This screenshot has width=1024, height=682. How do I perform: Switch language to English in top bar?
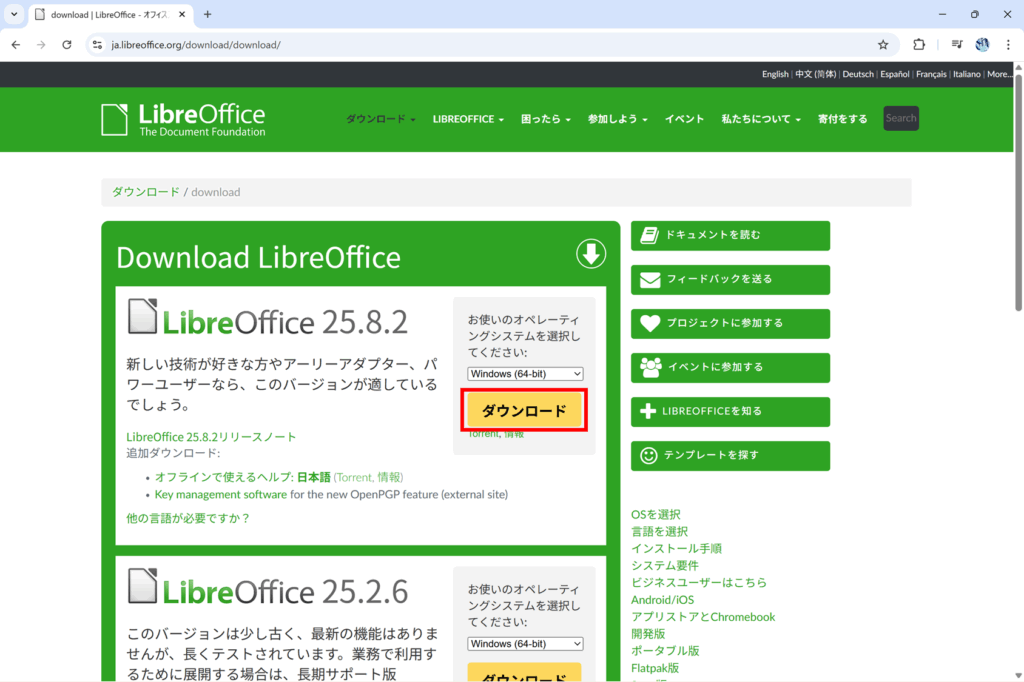click(775, 74)
